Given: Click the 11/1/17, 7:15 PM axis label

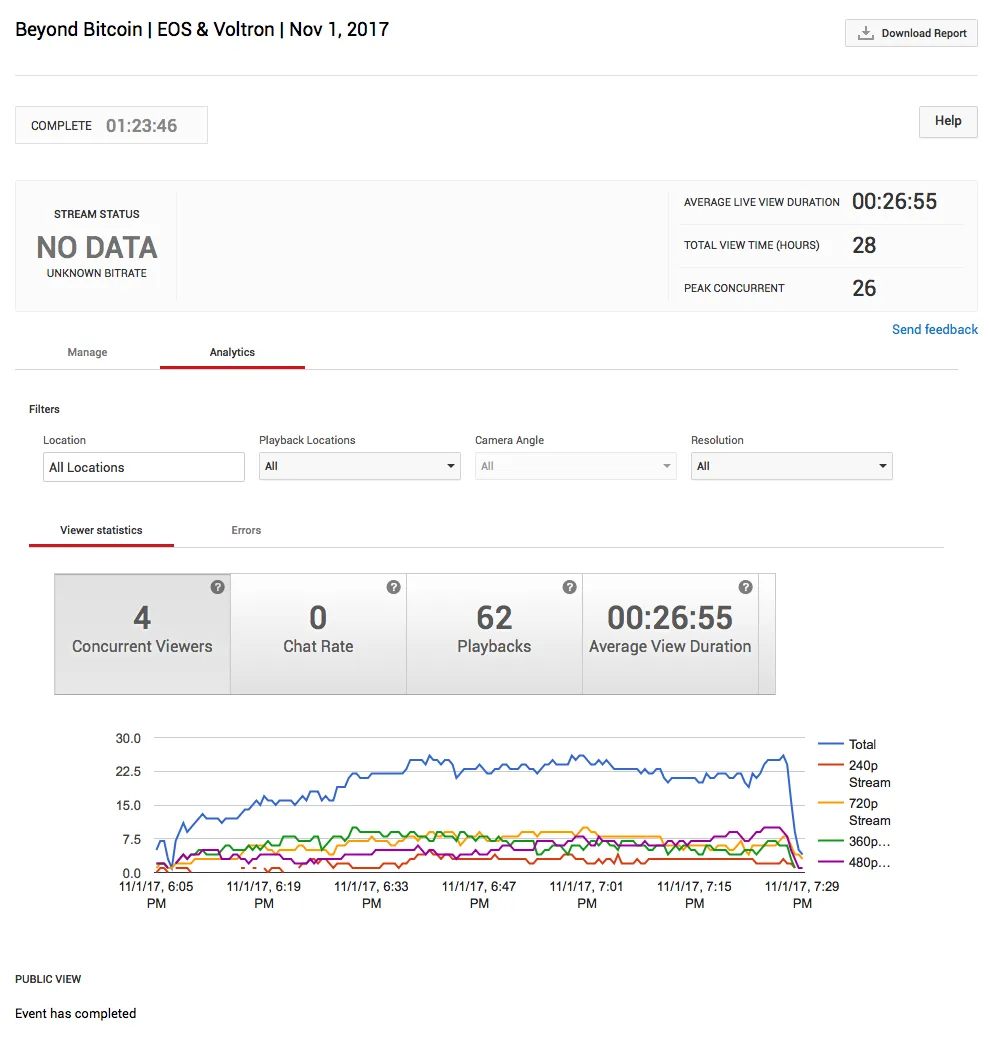Looking at the screenshot, I should point(694,894).
